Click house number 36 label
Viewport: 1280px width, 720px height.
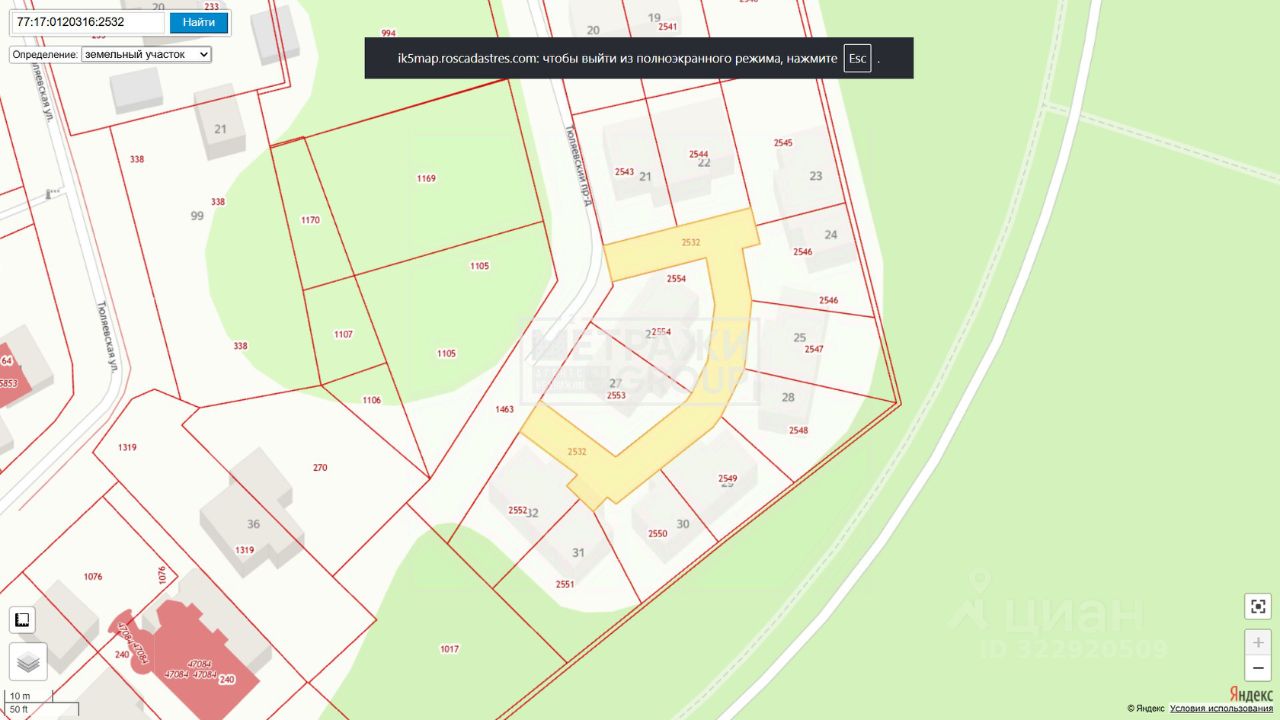click(253, 524)
